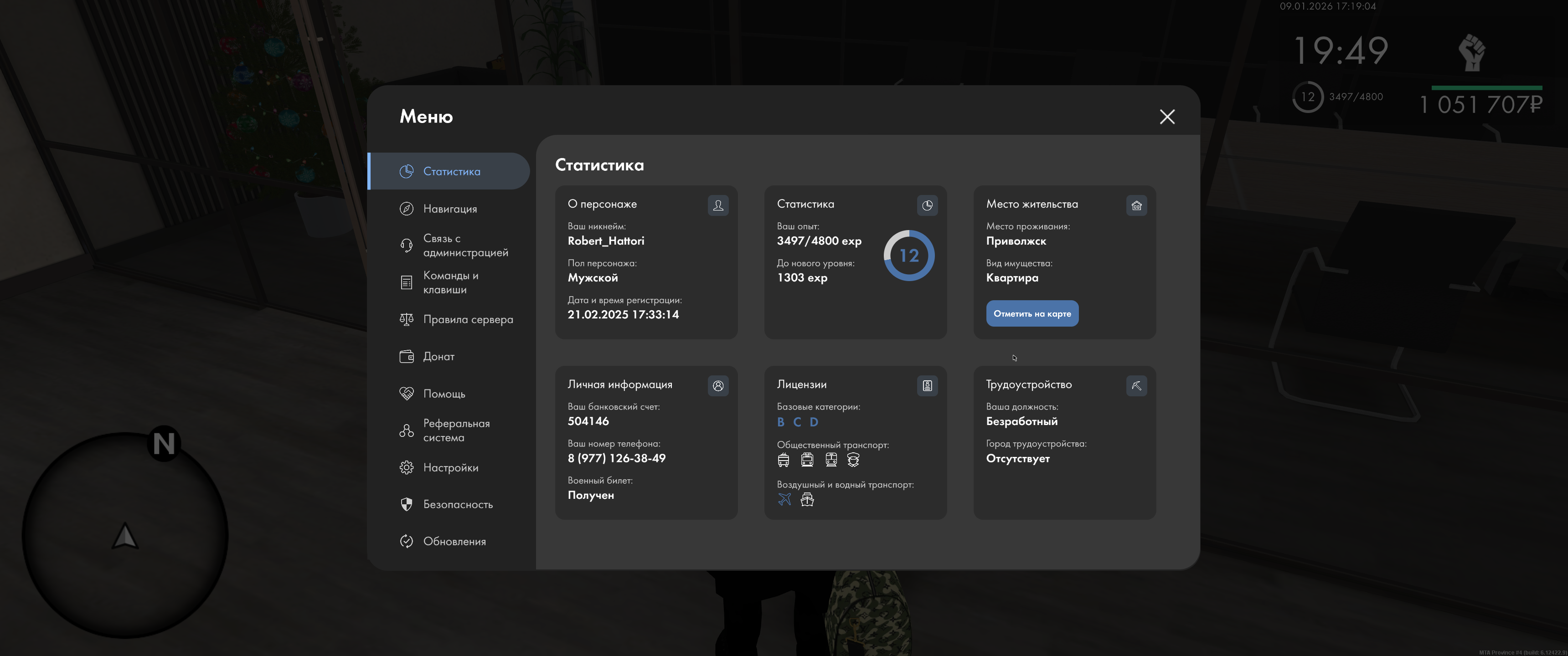
Task: Open Настройки from the sidebar
Action: [450, 467]
